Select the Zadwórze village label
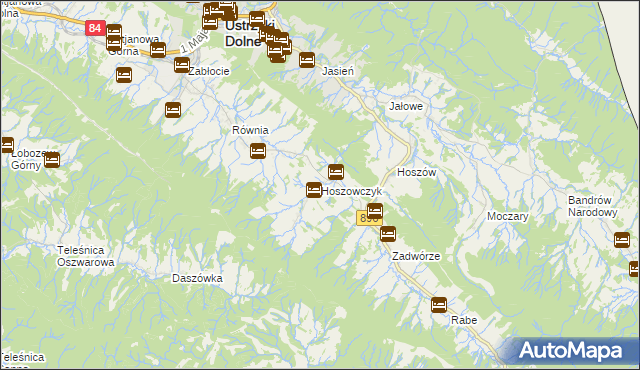The height and width of the screenshot is (370, 640). coord(416,256)
